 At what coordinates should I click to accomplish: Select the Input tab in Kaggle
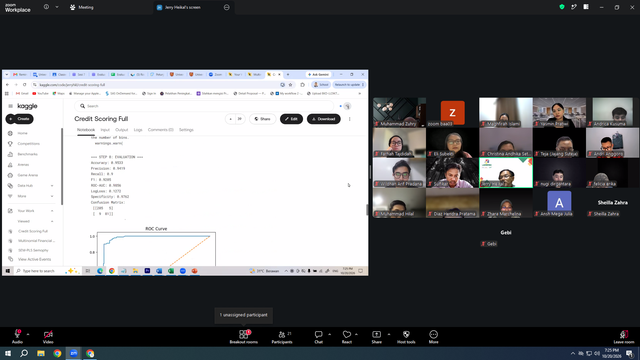105,130
